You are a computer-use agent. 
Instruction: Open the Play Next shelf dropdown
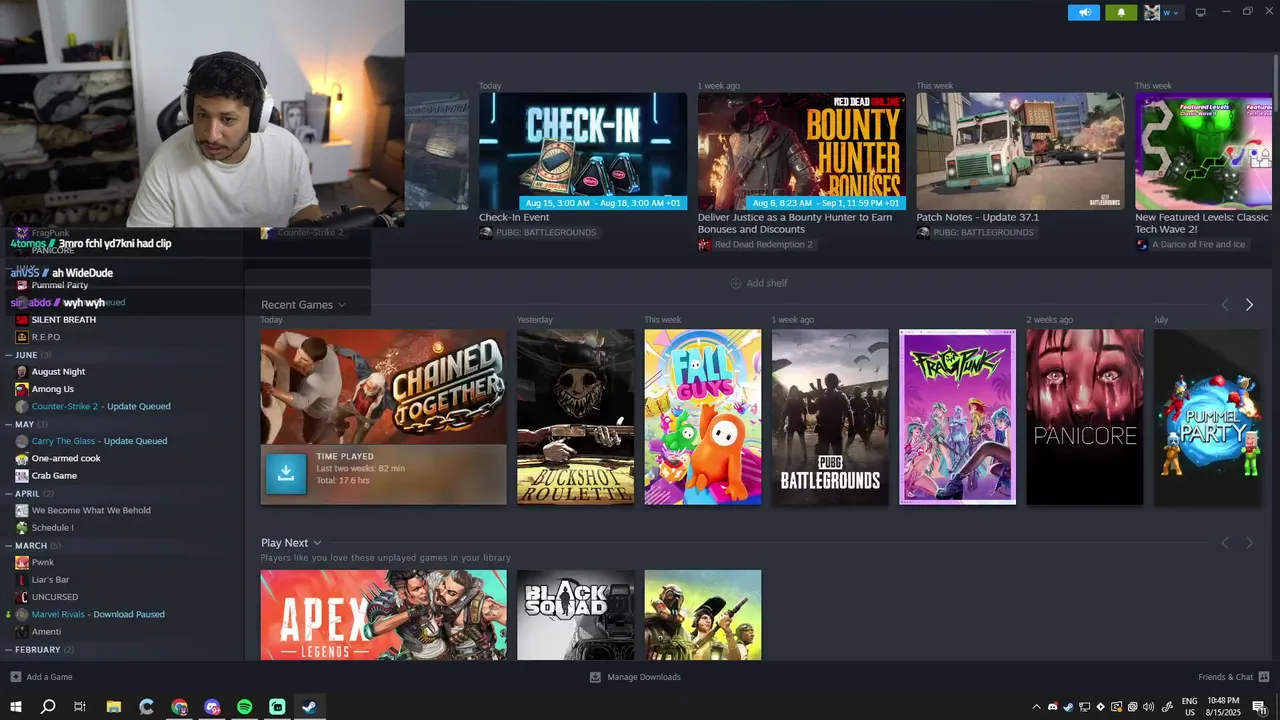[291, 543]
